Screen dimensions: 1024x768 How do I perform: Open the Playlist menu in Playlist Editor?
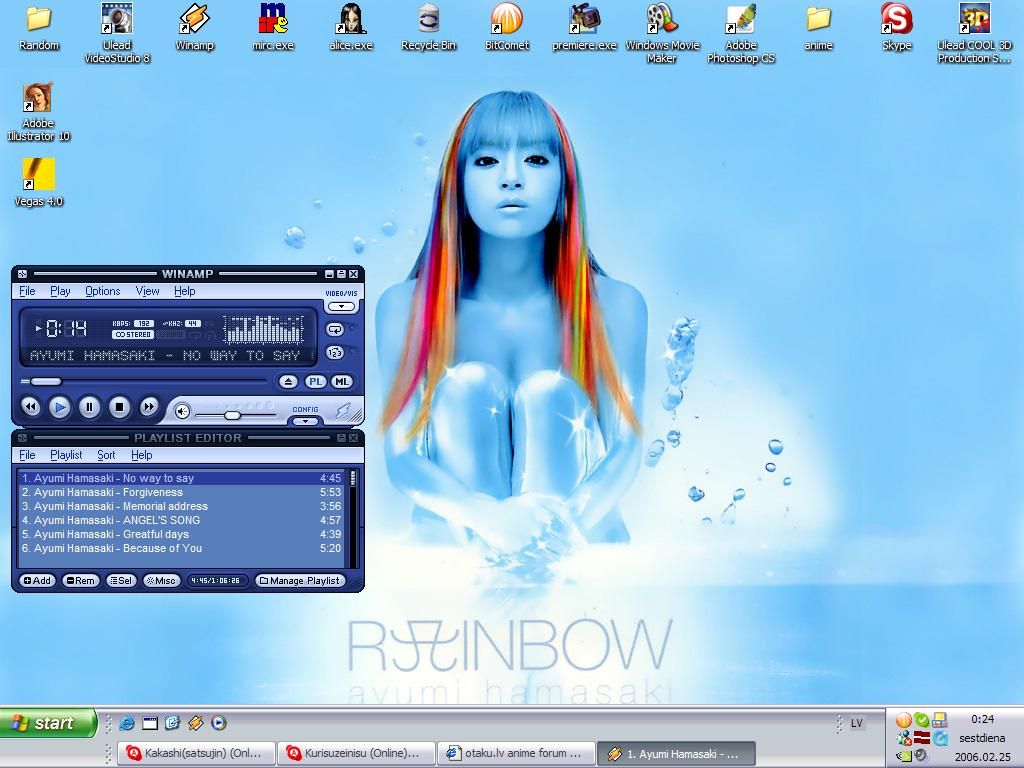pos(66,455)
